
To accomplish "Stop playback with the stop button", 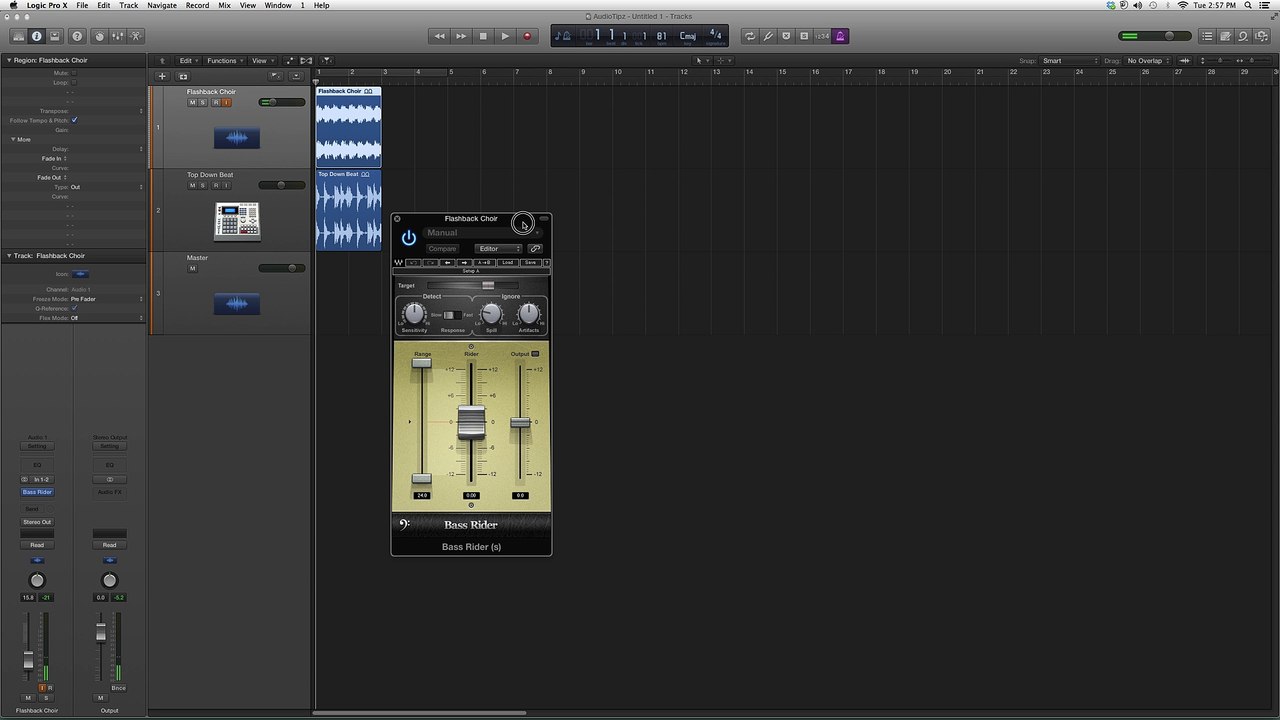I will click(x=483, y=36).
